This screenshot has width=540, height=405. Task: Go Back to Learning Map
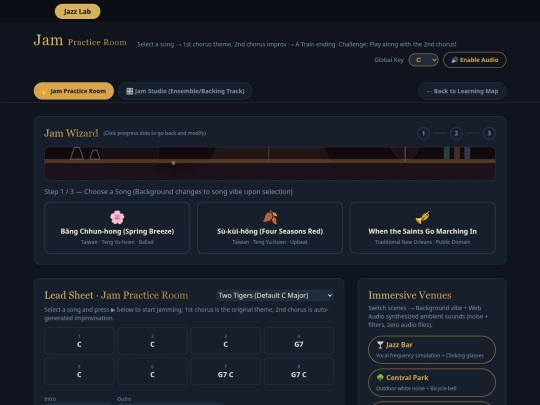(x=462, y=91)
